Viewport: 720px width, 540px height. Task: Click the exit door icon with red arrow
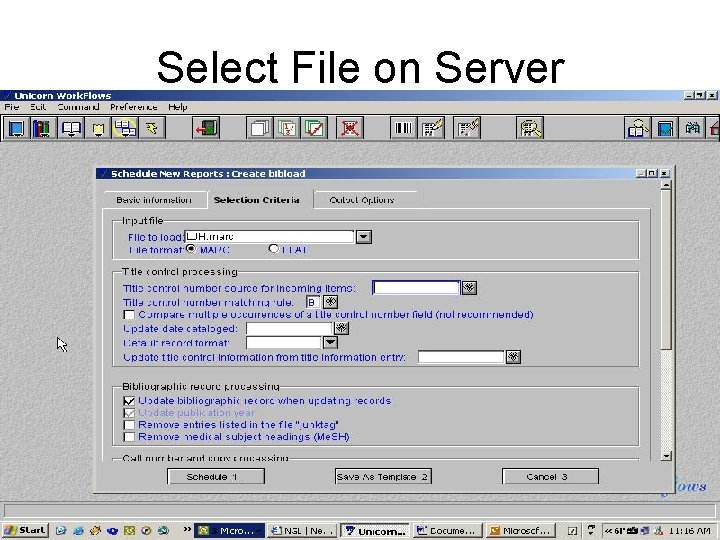point(206,128)
